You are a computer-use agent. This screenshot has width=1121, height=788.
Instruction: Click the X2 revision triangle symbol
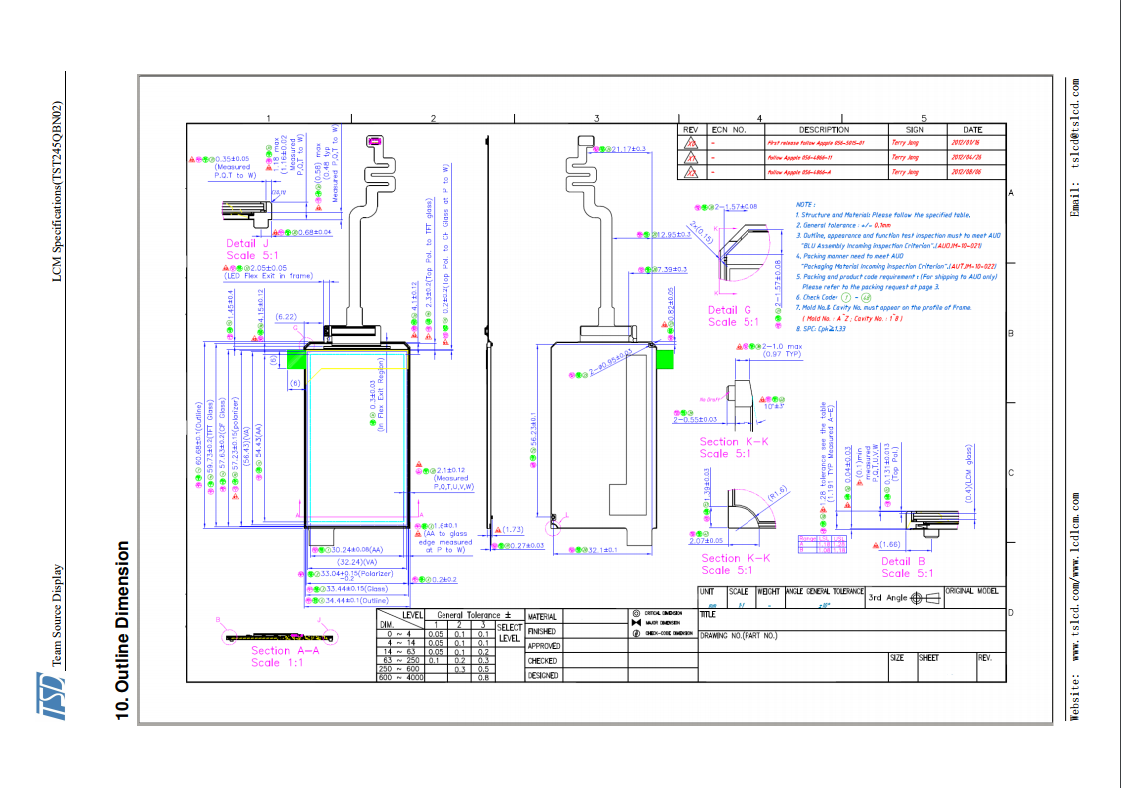pos(690,172)
